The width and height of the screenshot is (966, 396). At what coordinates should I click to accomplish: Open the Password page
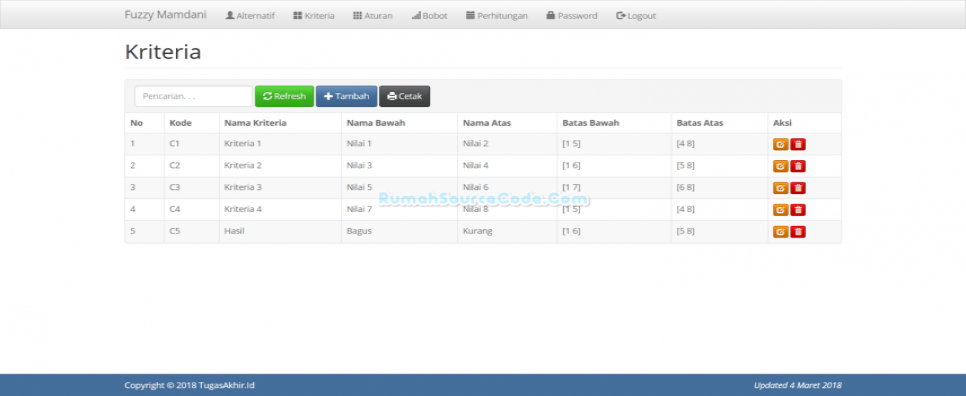572,16
